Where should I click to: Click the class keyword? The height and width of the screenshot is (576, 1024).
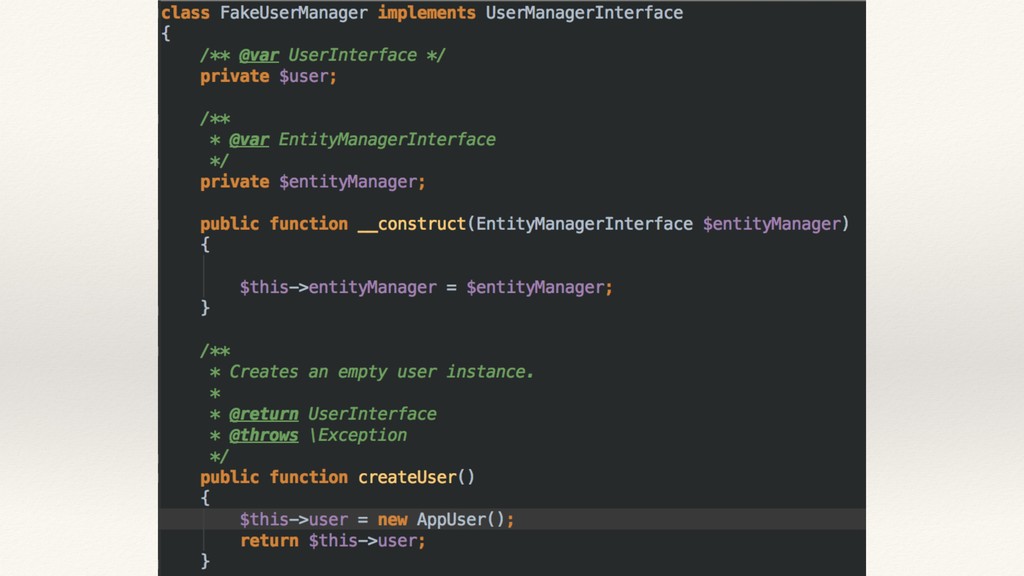pos(185,13)
